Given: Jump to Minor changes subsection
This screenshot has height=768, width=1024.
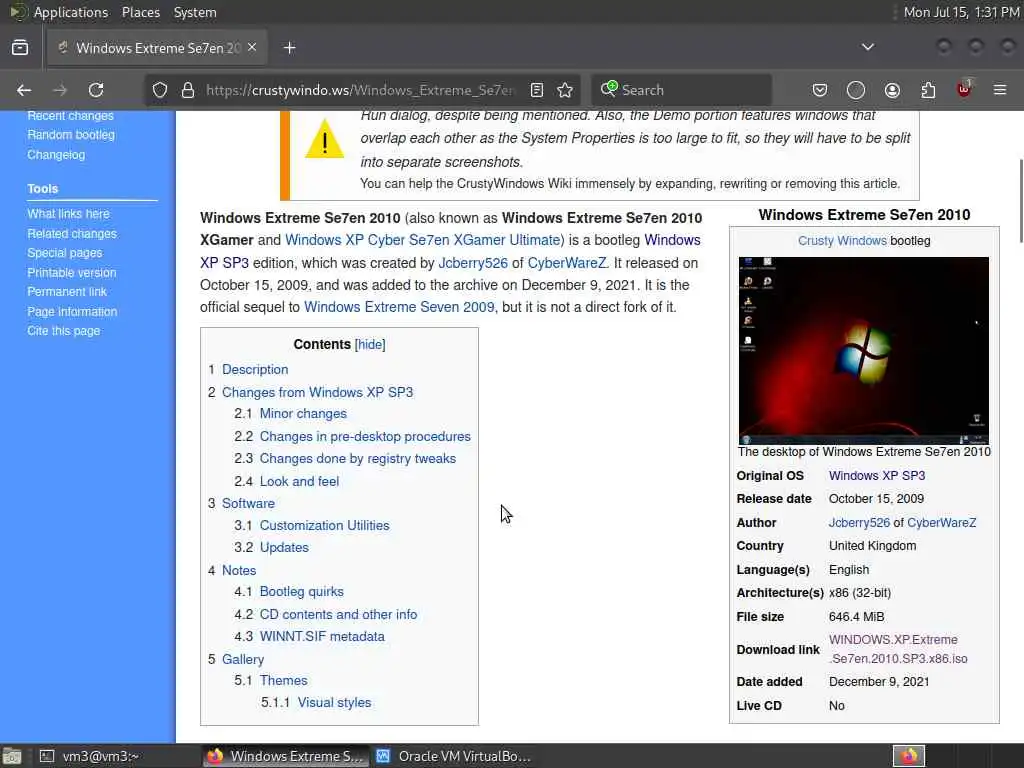Looking at the screenshot, I should click(x=303, y=414).
